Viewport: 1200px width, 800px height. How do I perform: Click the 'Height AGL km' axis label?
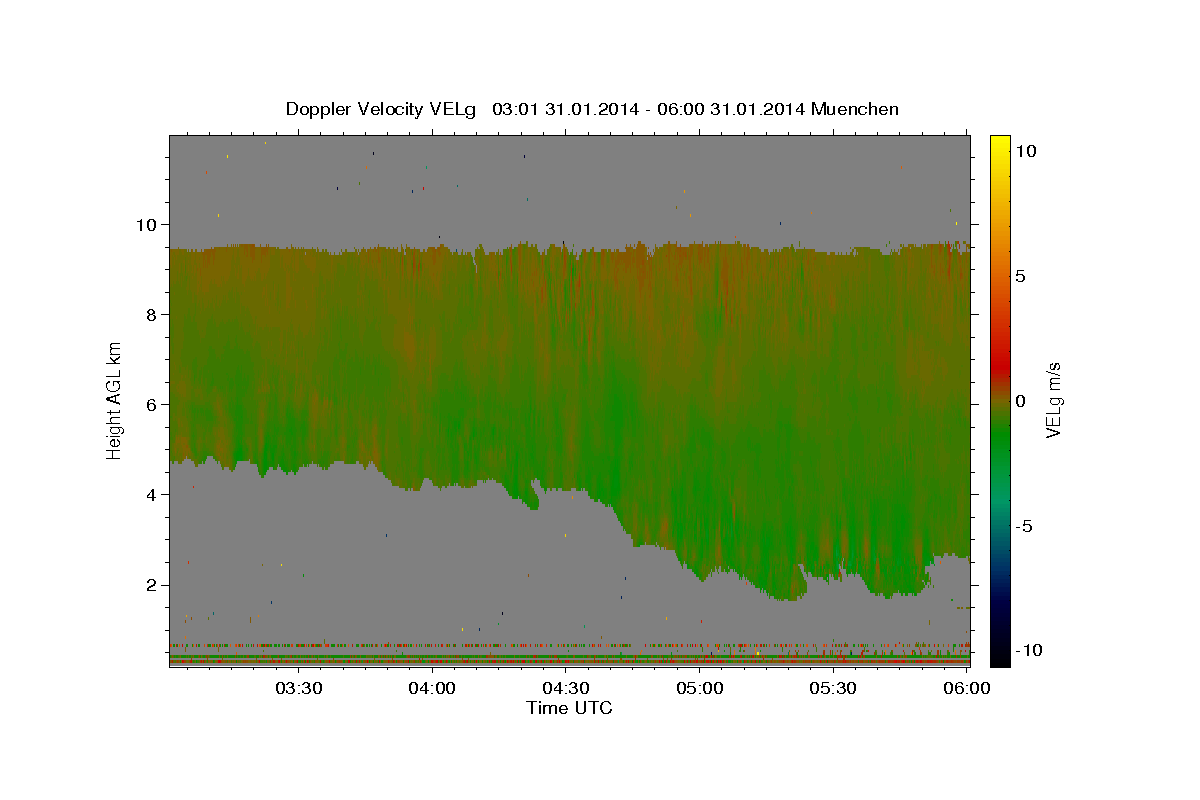pos(115,400)
